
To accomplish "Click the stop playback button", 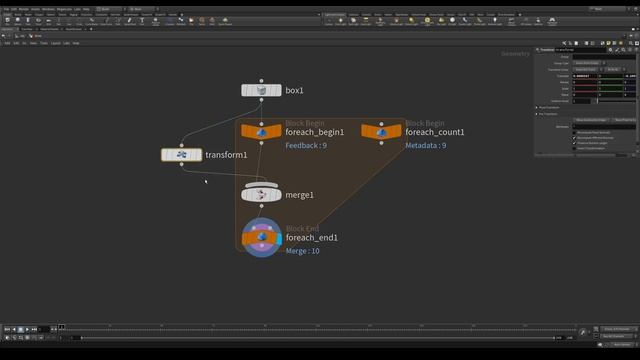I will coord(20,329).
